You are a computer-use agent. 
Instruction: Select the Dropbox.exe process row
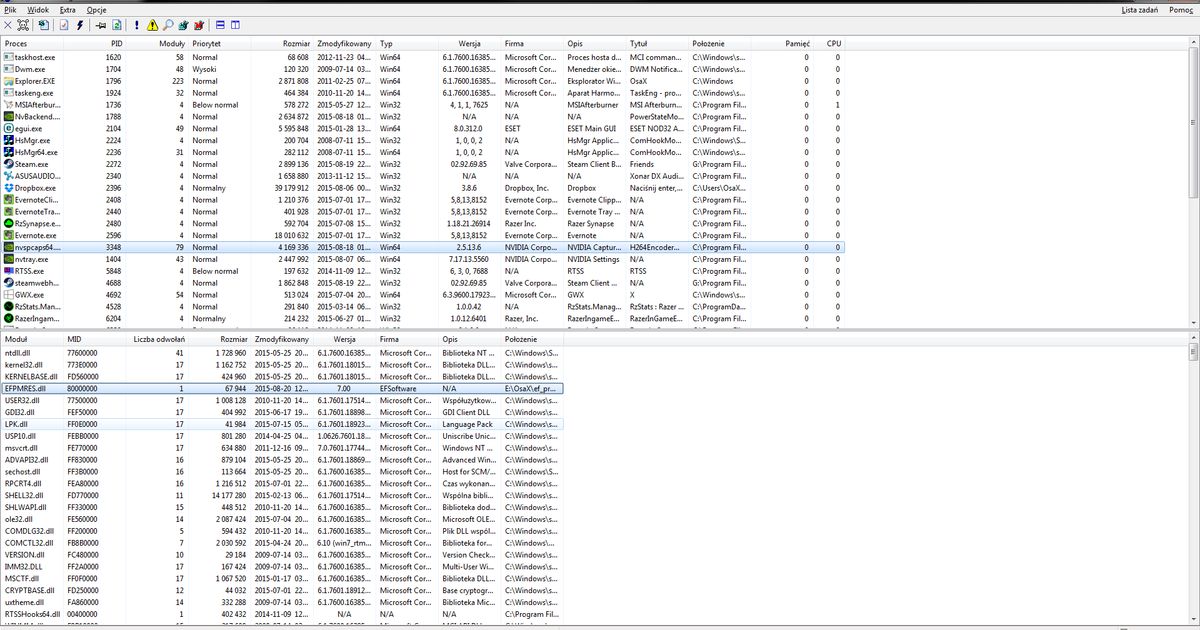[40, 187]
